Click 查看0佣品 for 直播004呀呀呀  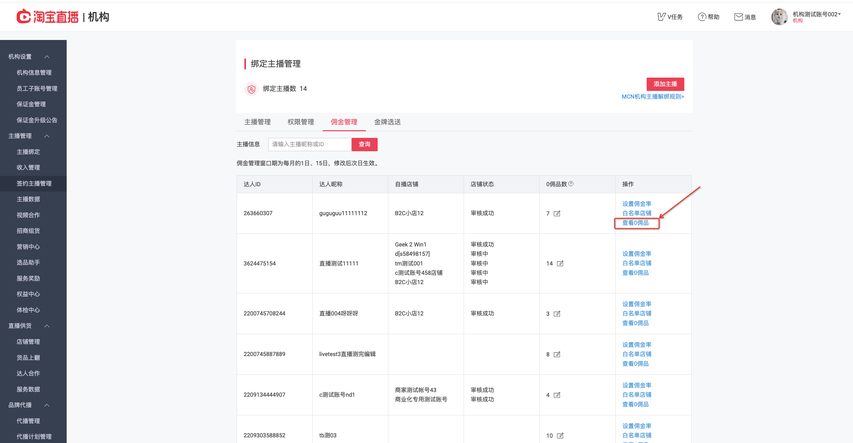pos(635,323)
